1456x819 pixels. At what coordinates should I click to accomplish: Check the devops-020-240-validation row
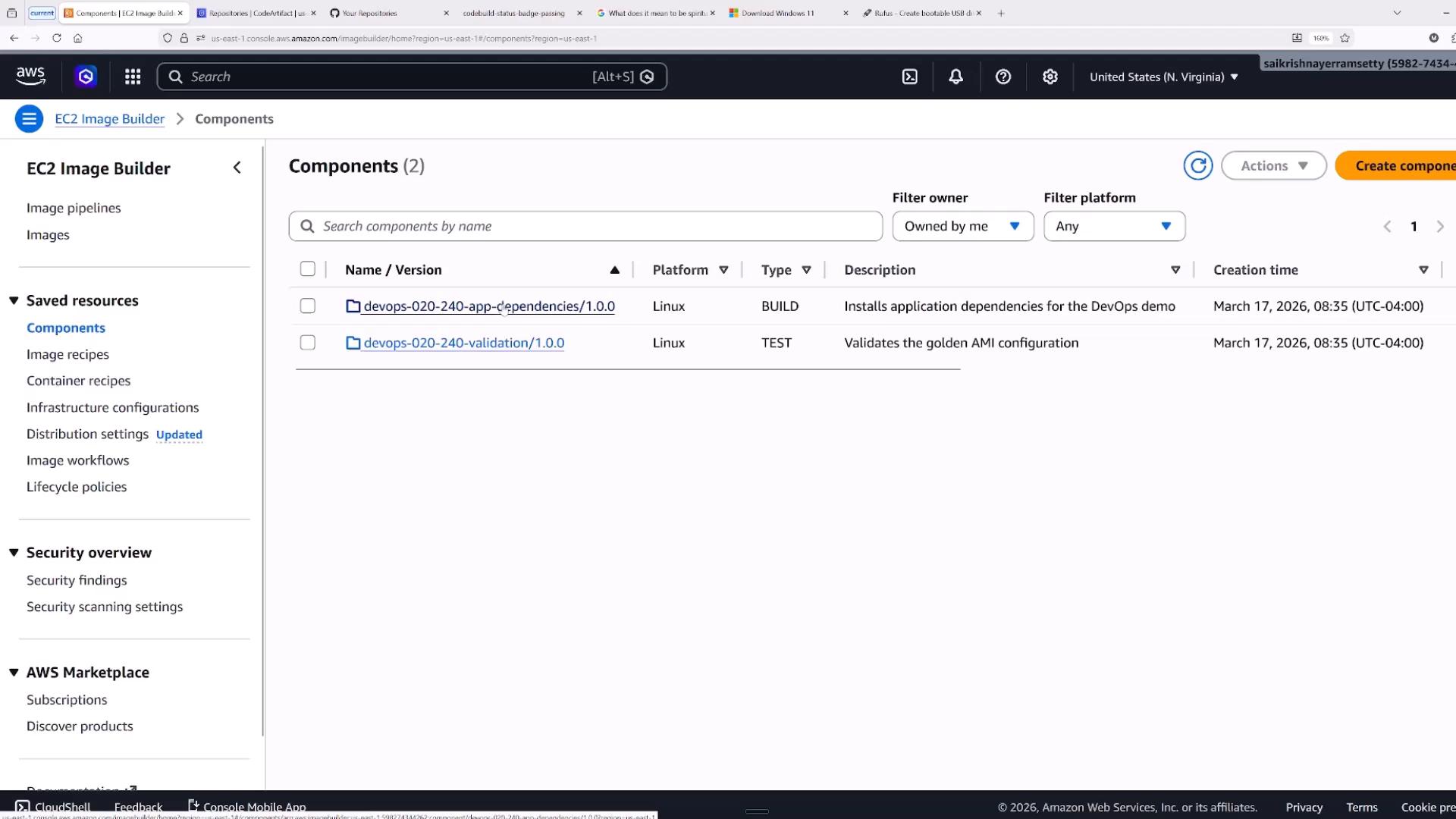[x=307, y=343]
